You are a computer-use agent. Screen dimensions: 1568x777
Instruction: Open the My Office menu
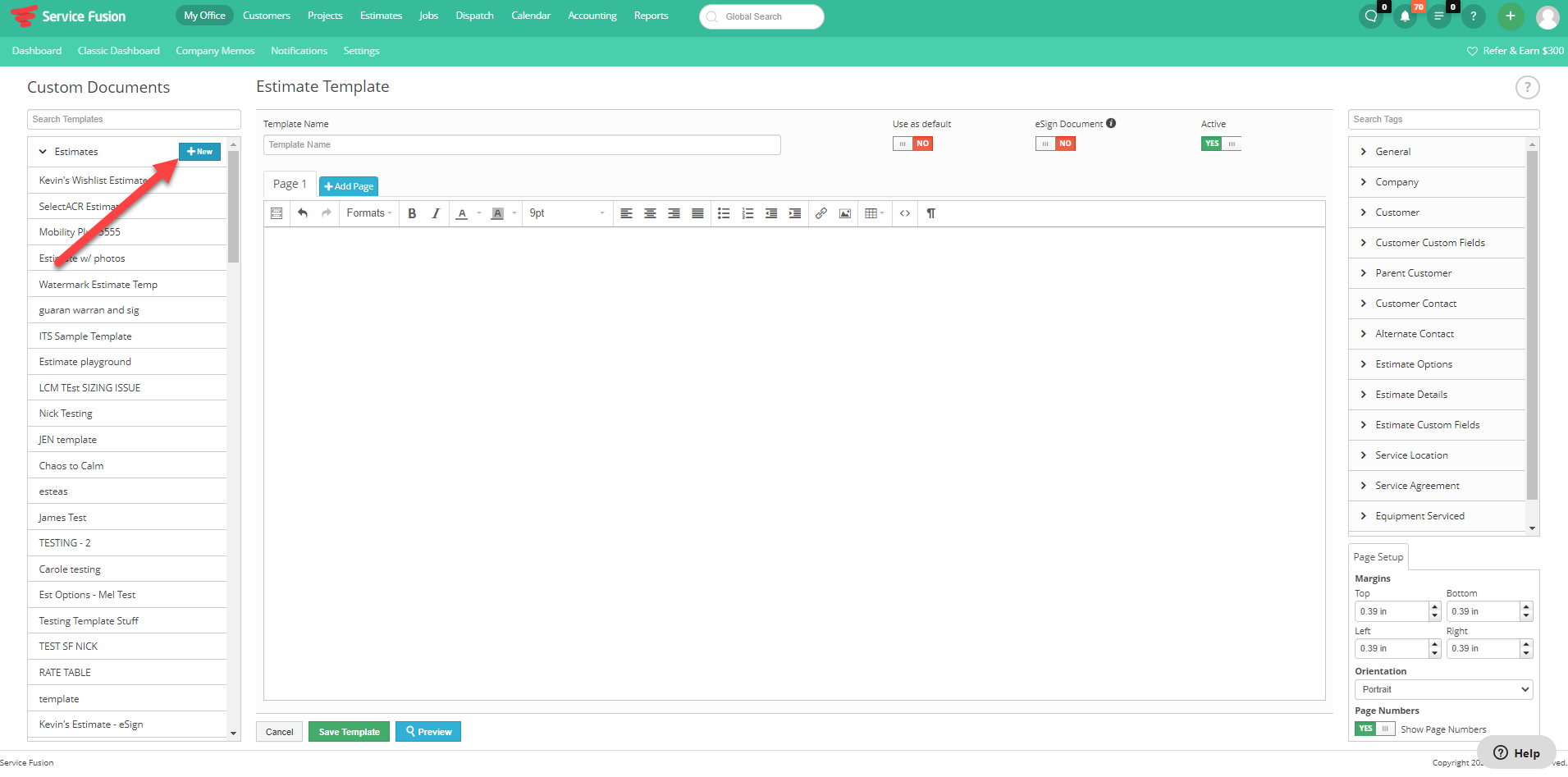204,16
